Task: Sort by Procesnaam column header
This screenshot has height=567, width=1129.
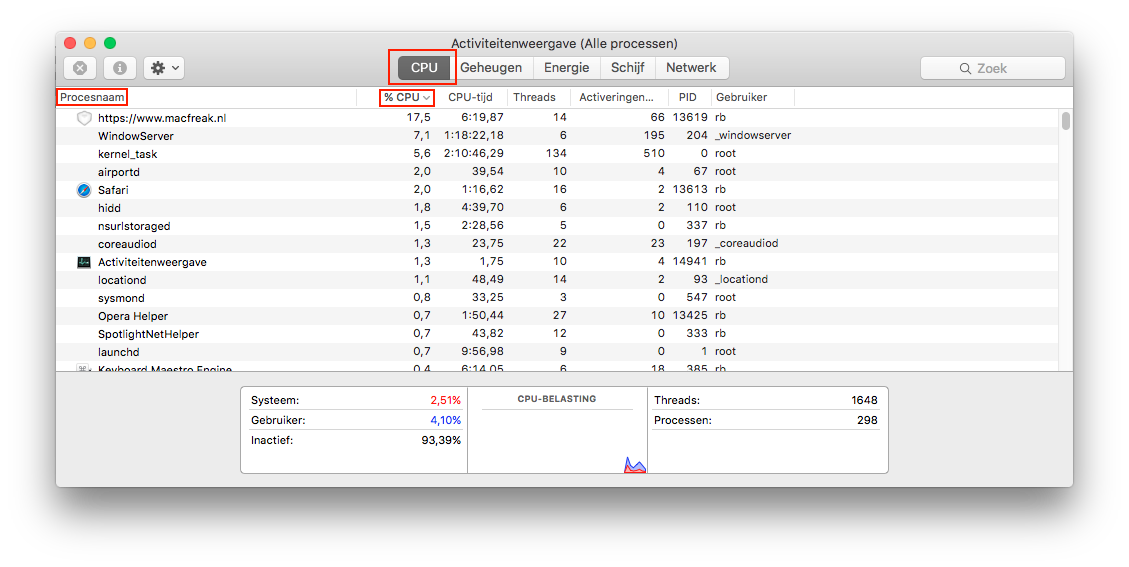Action: [x=92, y=97]
